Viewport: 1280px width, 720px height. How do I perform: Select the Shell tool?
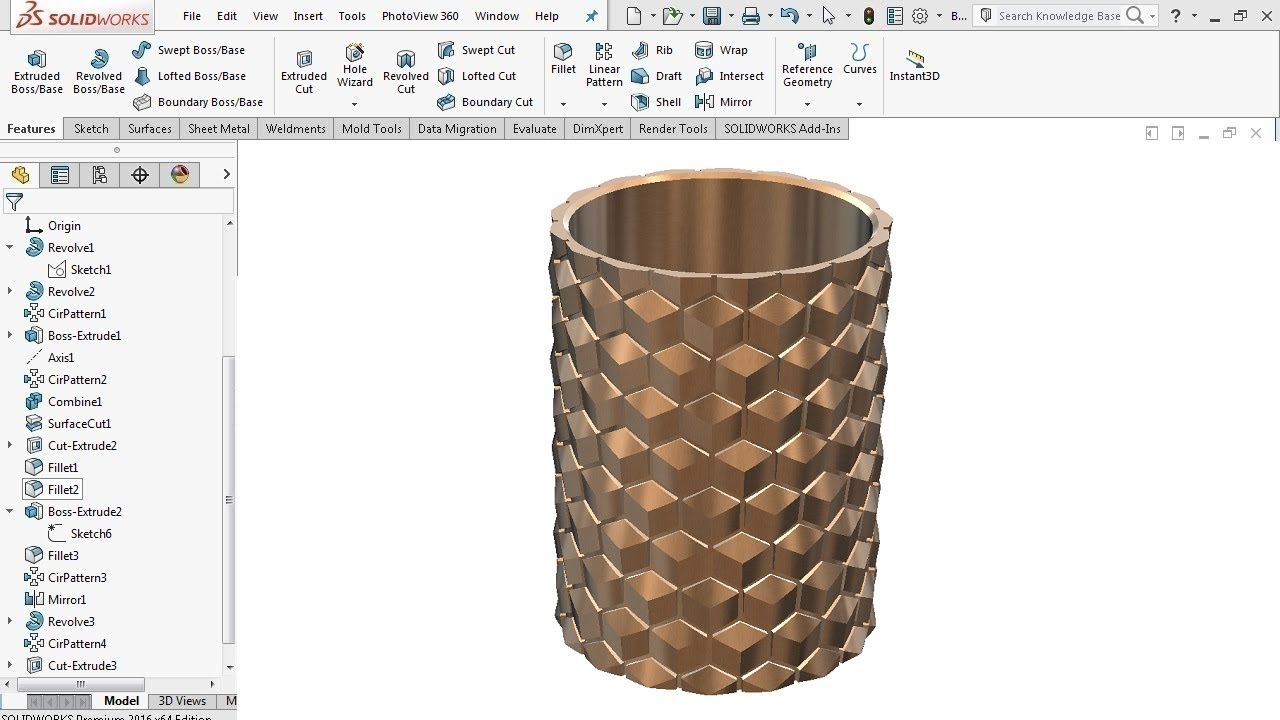tap(657, 102)
